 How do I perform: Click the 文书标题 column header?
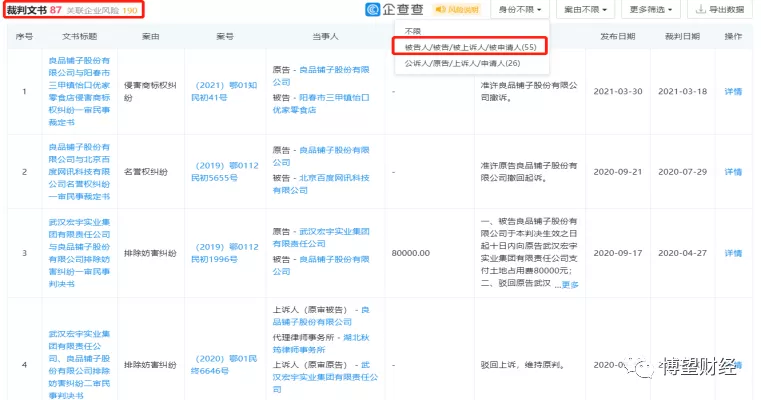(80, 36)
